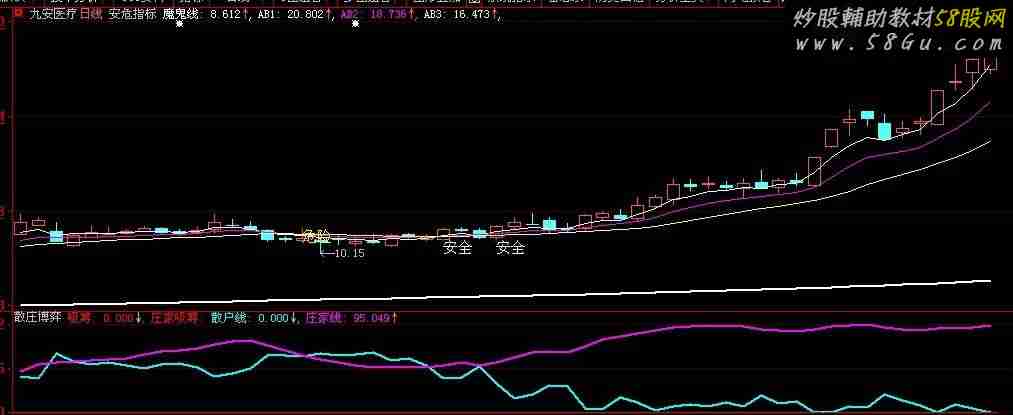Viewport: 1013px width, 415px height.
Task: Click the star marker below AB2
Action: [355, 25]
